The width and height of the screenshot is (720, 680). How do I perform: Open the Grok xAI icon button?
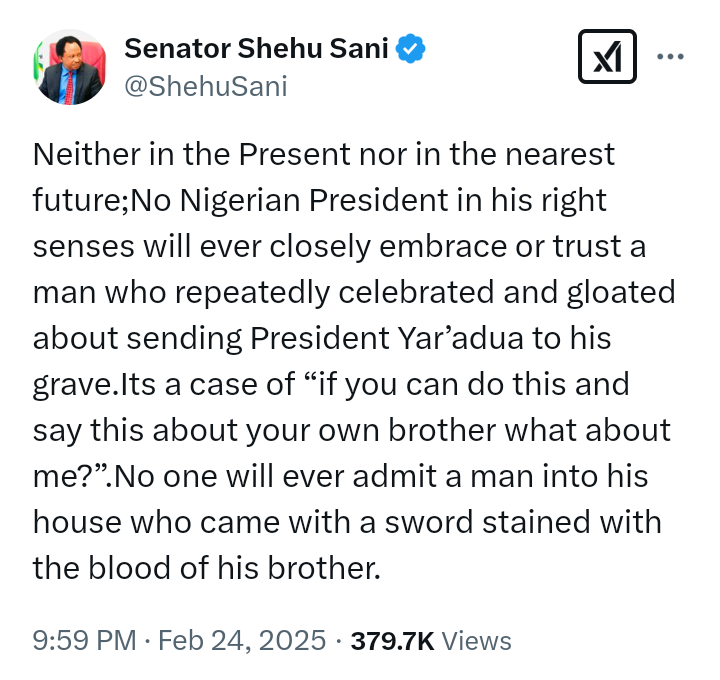point(607,56)
